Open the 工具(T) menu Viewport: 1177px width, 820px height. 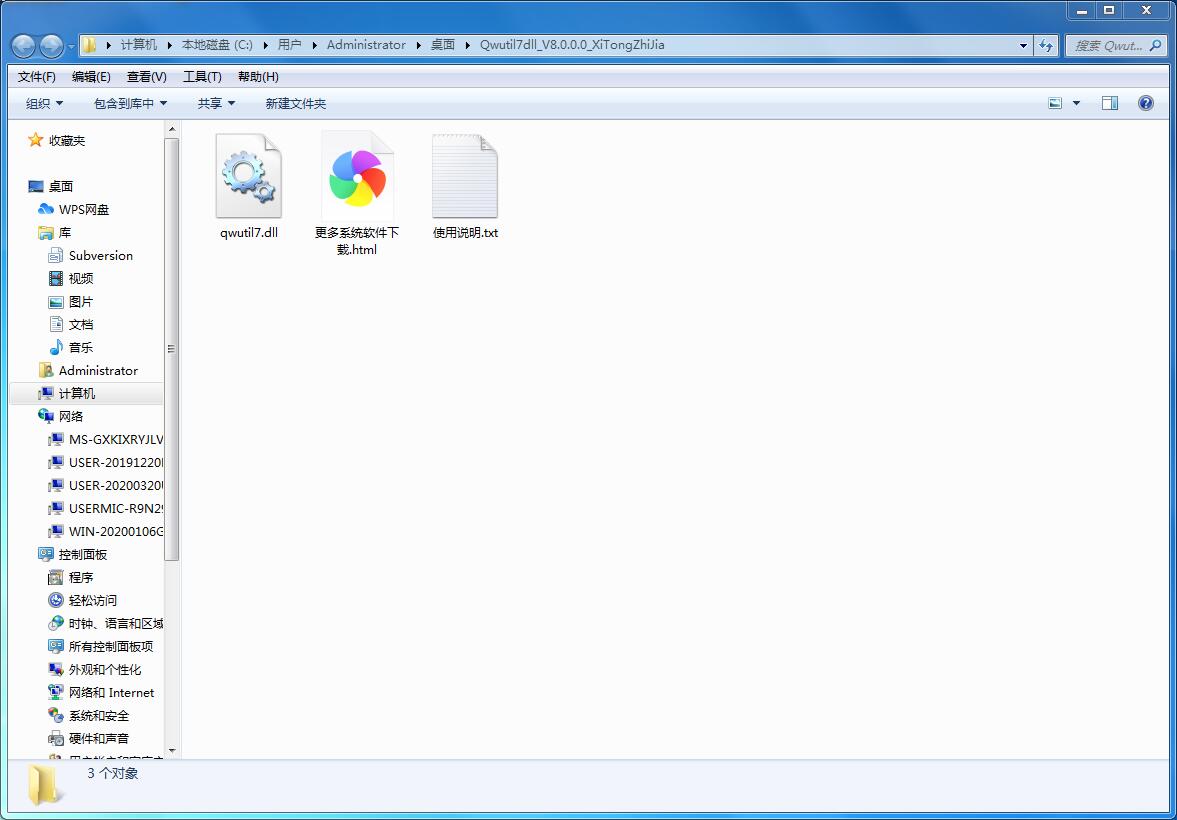[x=202, y=77]
